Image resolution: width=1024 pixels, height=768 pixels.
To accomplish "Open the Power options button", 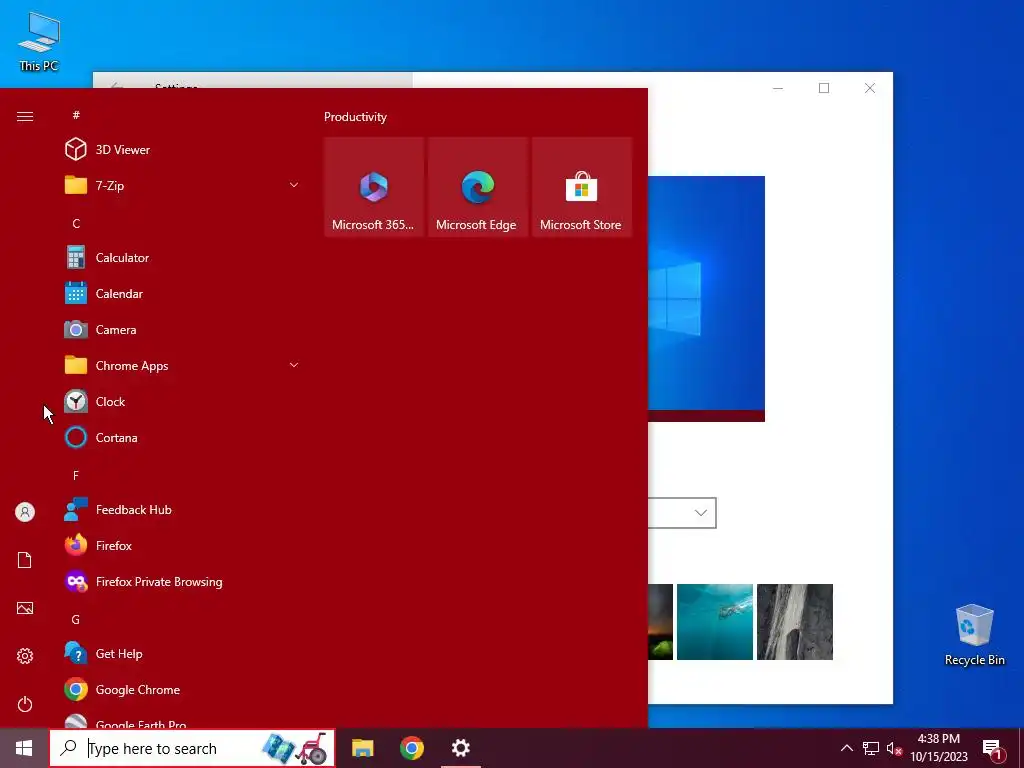I will pyautogui.click(x=25, y=704).
